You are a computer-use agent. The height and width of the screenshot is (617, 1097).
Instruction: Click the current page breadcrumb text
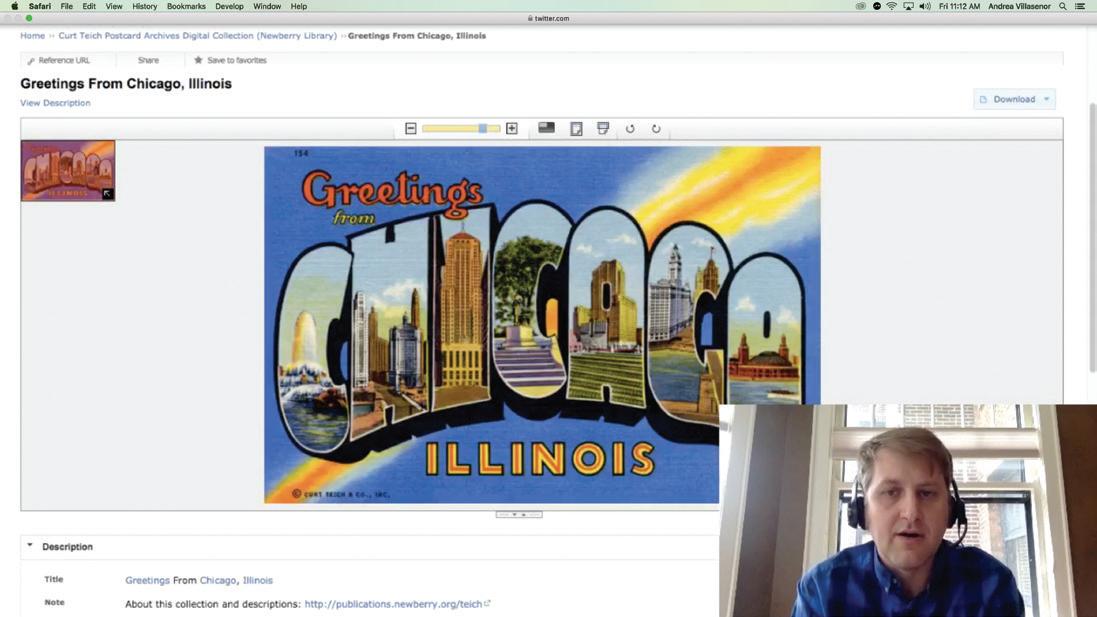pyautogui.click(x=417, y=36)
